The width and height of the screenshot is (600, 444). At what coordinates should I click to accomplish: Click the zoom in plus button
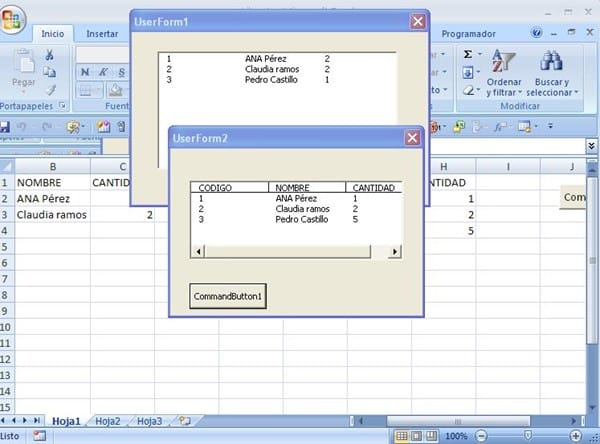[576, 436]
